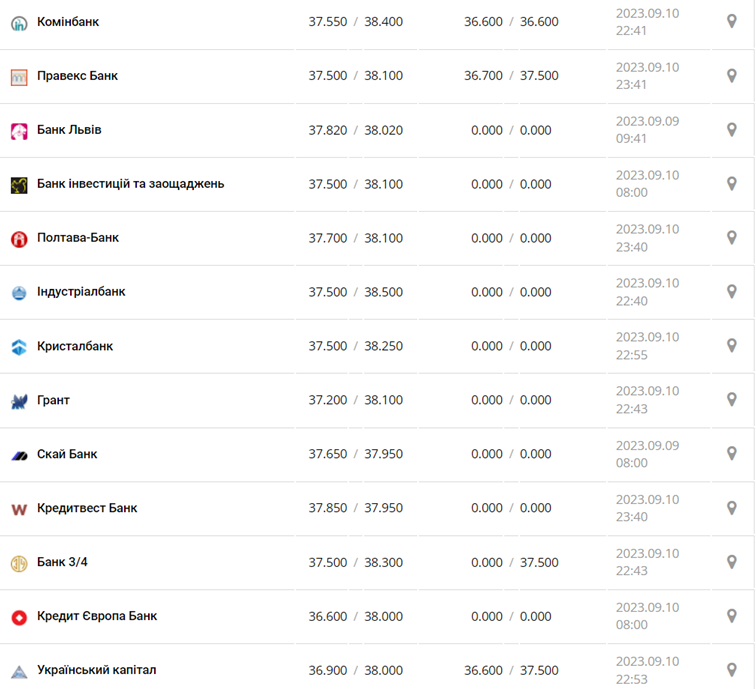Show location pin for Індустріалбанк
756x689 pixels.
732,292
